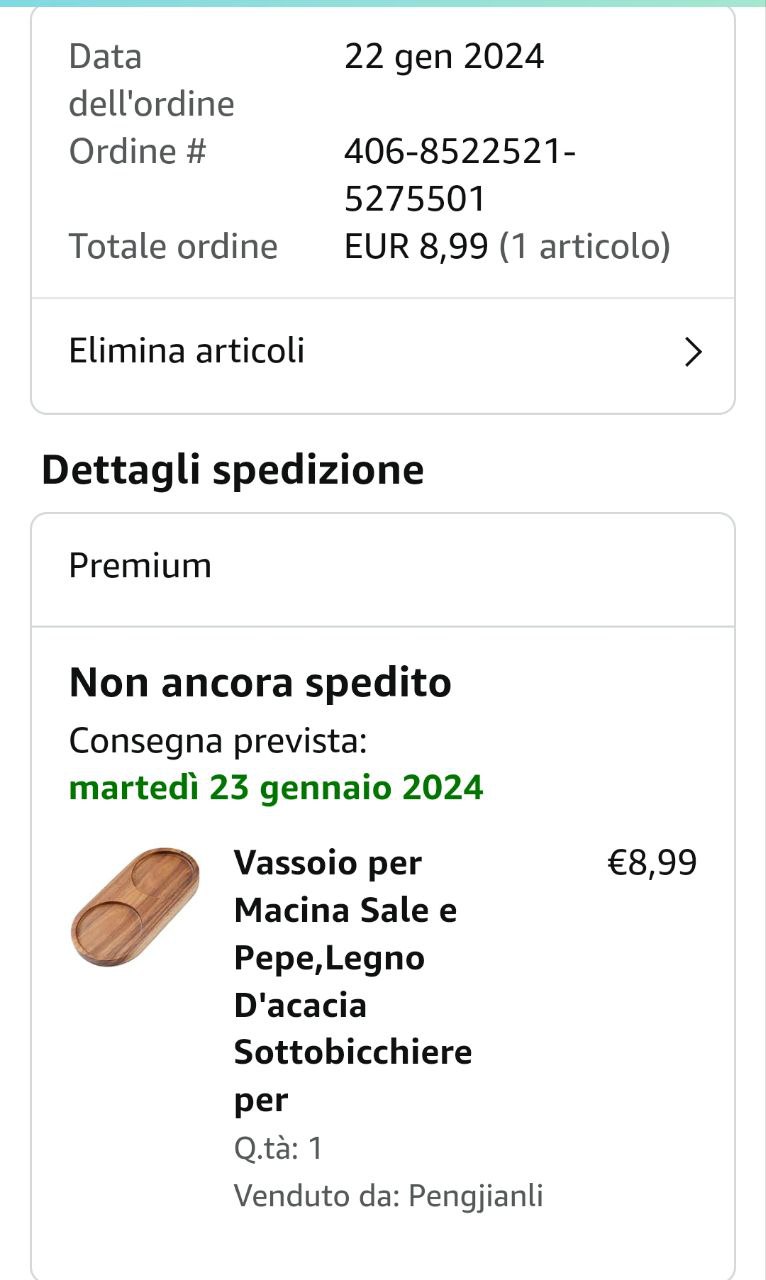Tap the (1 articolo) item count text
Screen dimensions: 766x1280
coord(585,246)
